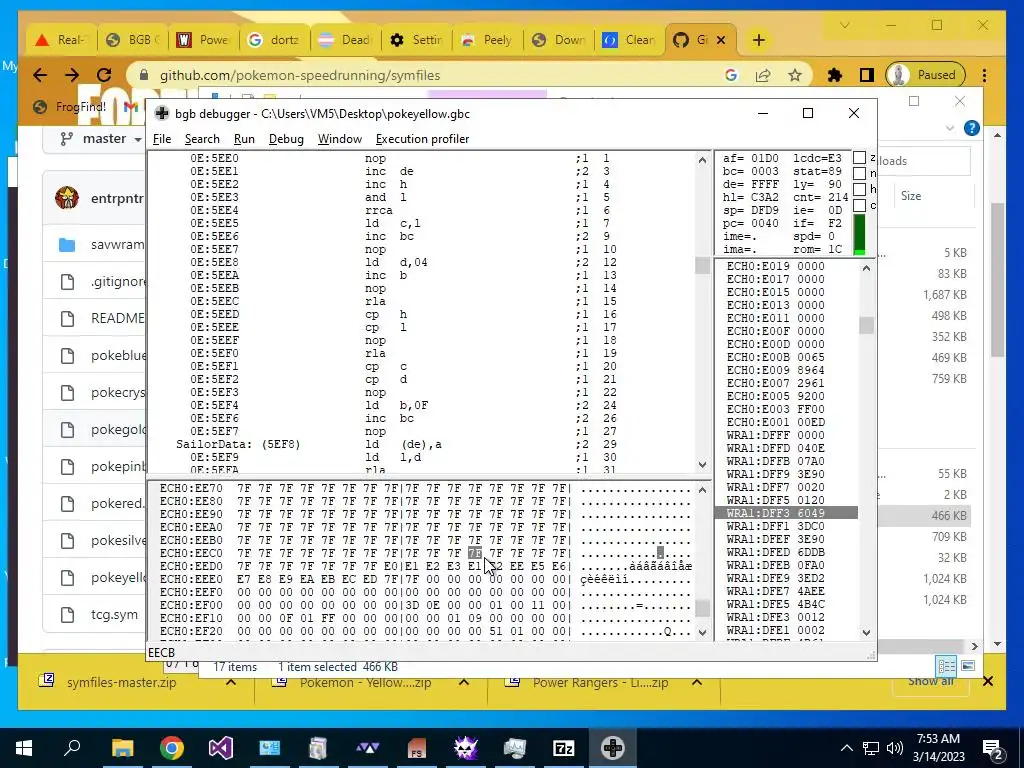Select the highlighted stack row WRA1:DFF3 6049
Screen dimensions: 1024x768
786,513
